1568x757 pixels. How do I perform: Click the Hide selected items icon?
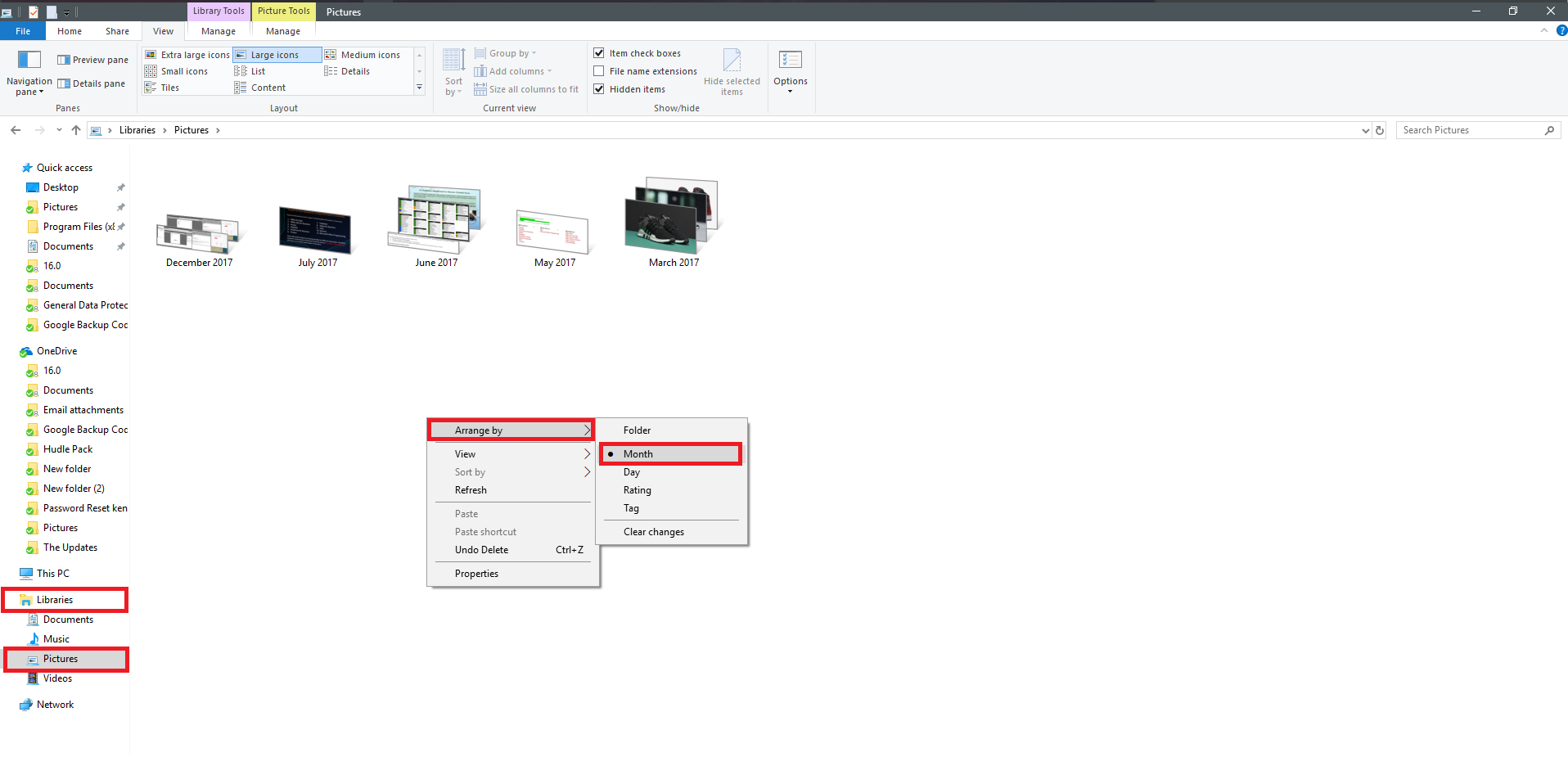732,61
